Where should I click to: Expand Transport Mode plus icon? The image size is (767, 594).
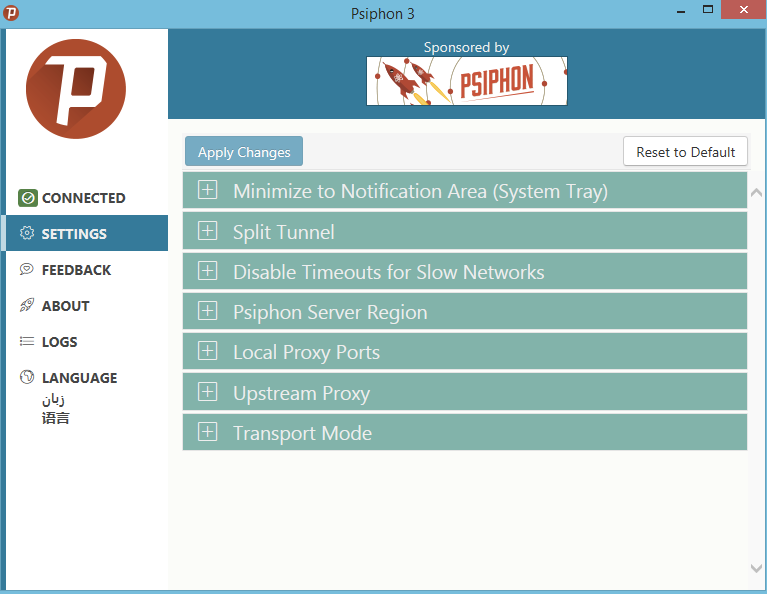[207, 432]
